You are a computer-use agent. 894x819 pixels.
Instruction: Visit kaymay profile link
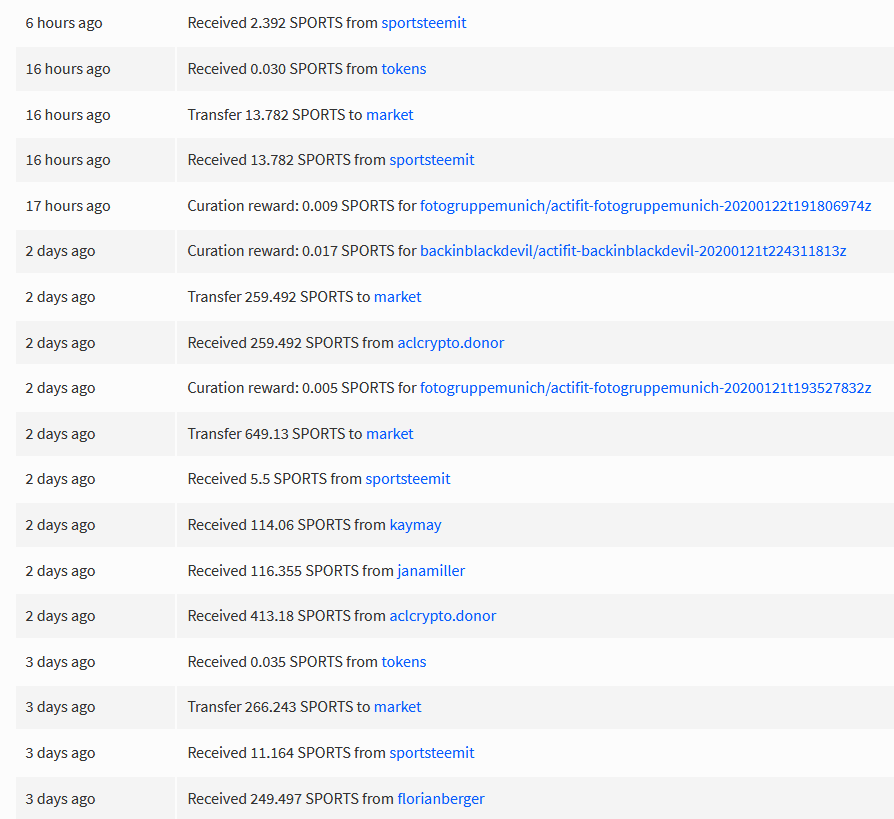415,525
